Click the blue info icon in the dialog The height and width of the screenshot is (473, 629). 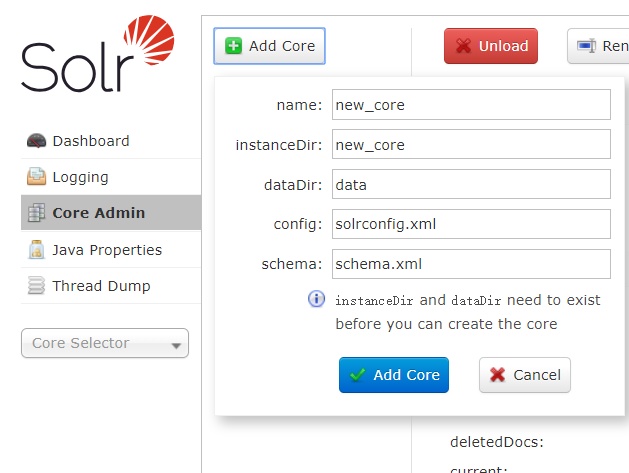(x=317, y=299)
